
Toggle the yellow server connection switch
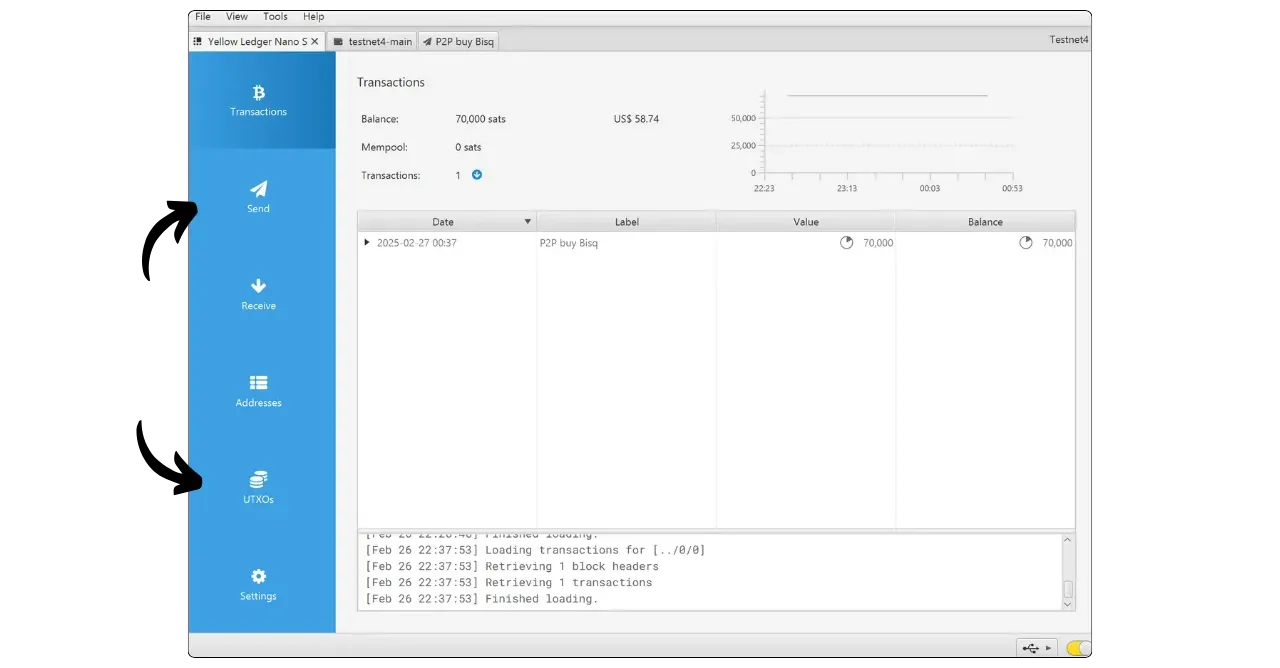[1078, 648]
